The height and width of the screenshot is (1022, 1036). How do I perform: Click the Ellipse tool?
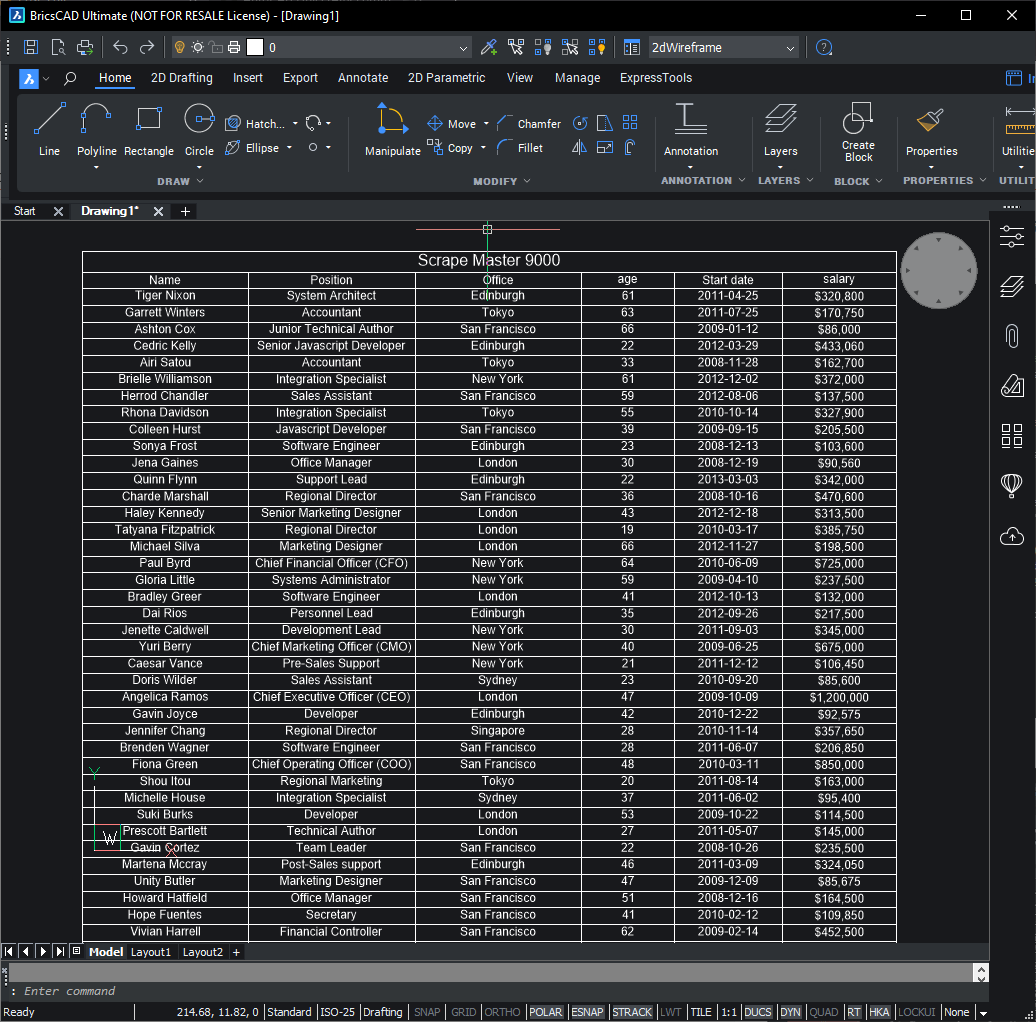tap(252, 148)
